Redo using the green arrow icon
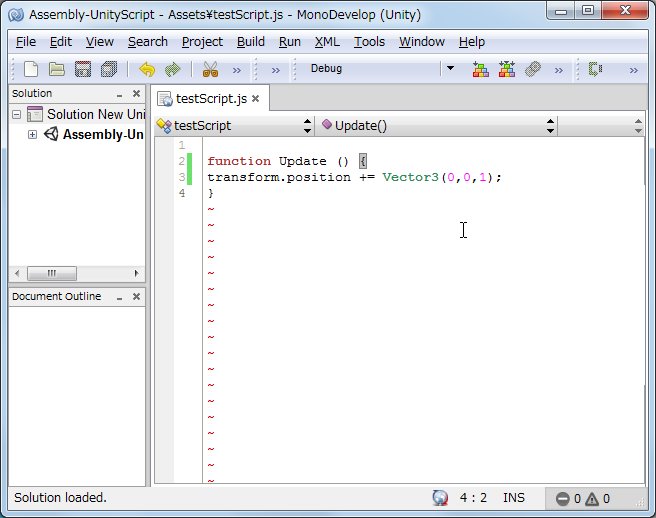The height and width of the screenshot is (518, 656). pos(173,69)
